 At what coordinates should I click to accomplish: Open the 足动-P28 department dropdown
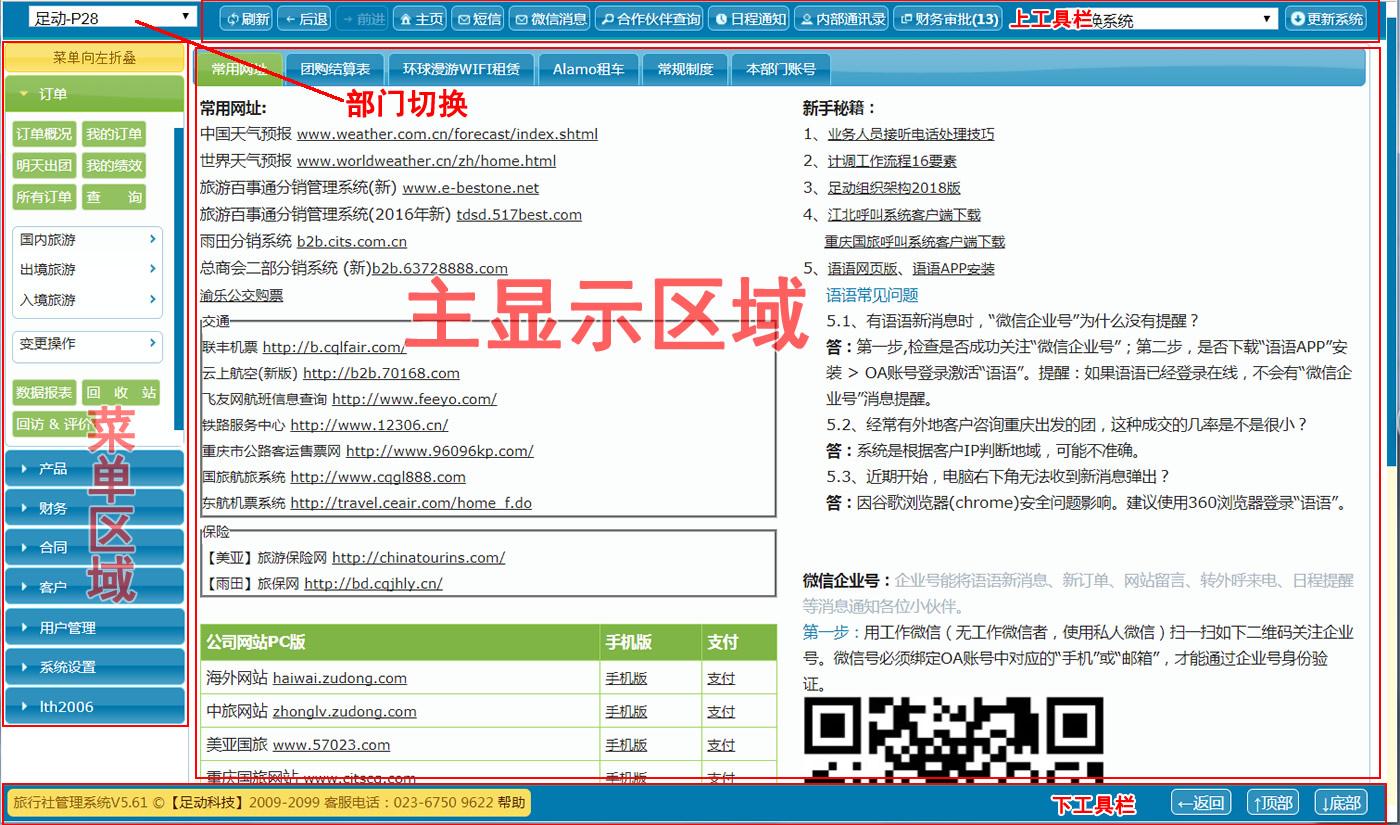(110, 17)
